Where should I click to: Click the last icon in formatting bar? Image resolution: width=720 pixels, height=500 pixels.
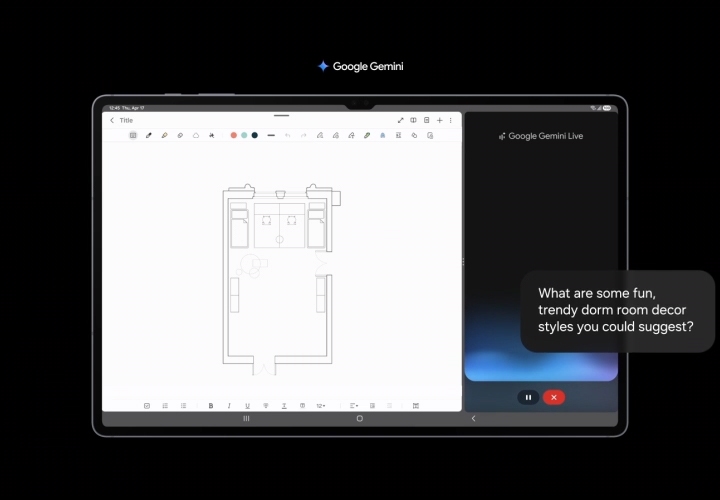click(x=416, y=406)
